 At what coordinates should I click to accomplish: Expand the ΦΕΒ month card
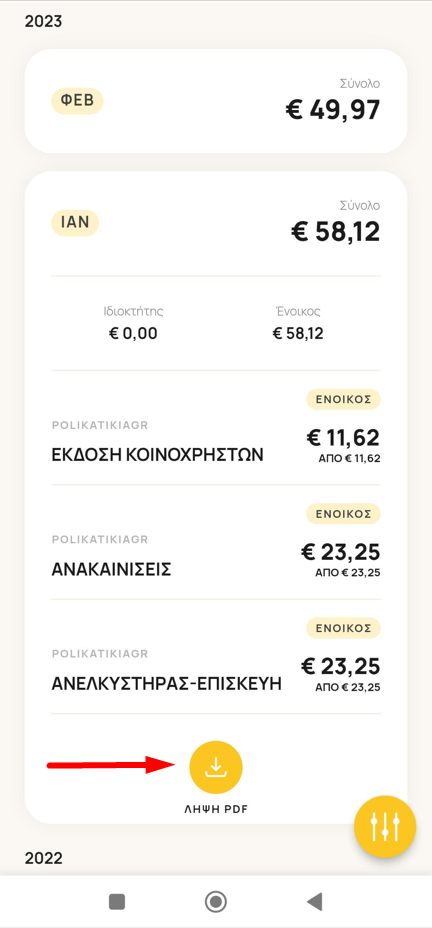216,101
